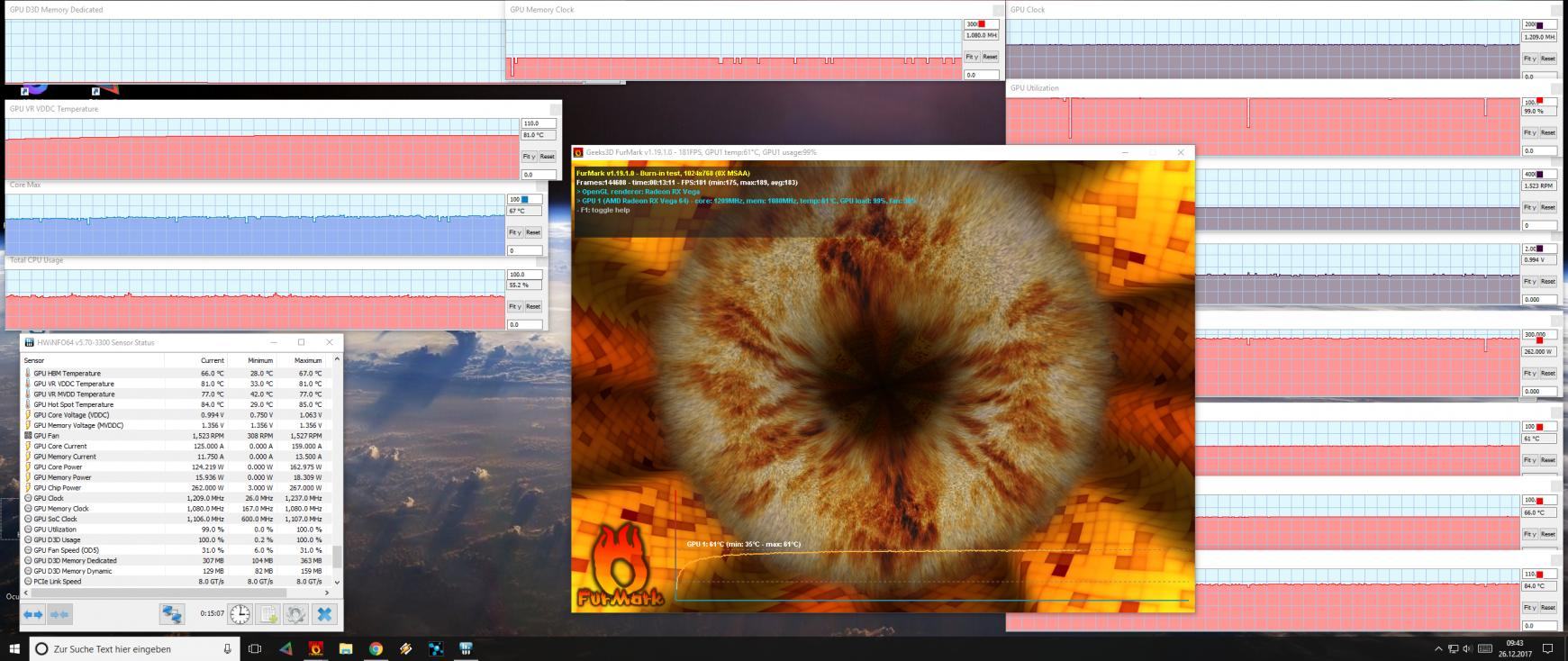
Task: Open HWiNFO taskbar icon
Action: (467, 648)
